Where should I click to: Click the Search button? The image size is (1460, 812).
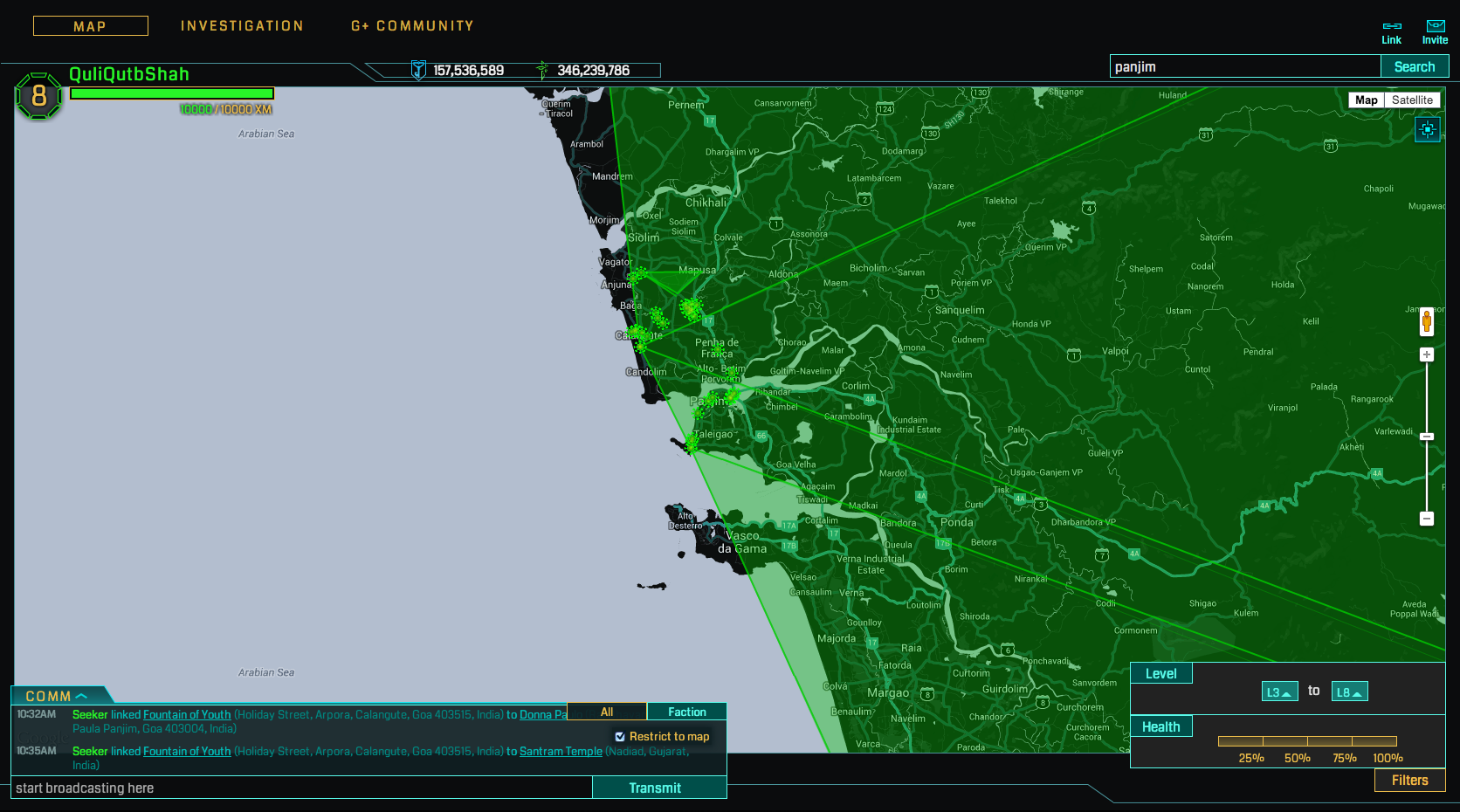click(x=1415, y=66)
